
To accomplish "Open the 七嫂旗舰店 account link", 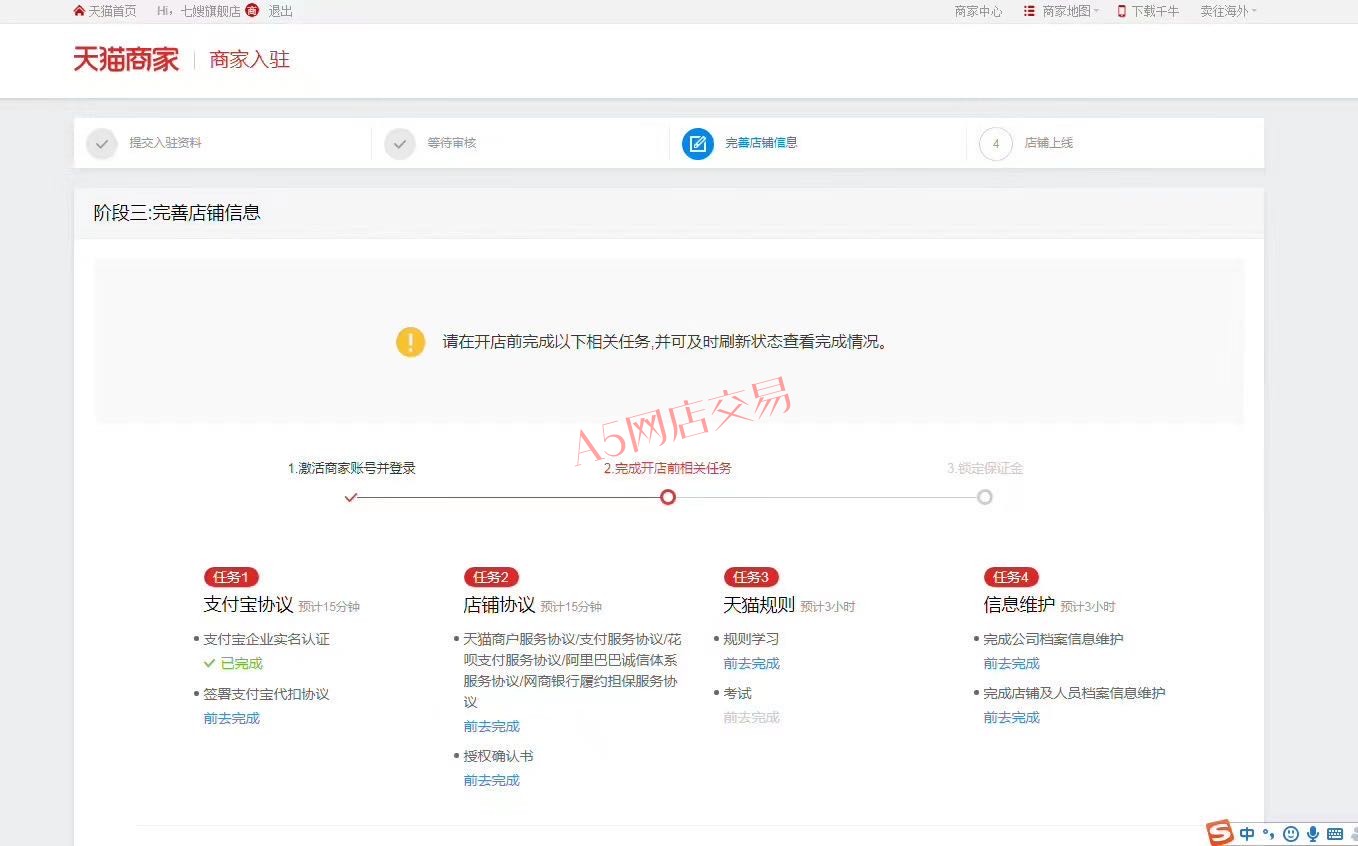I will tap(210, 11).
